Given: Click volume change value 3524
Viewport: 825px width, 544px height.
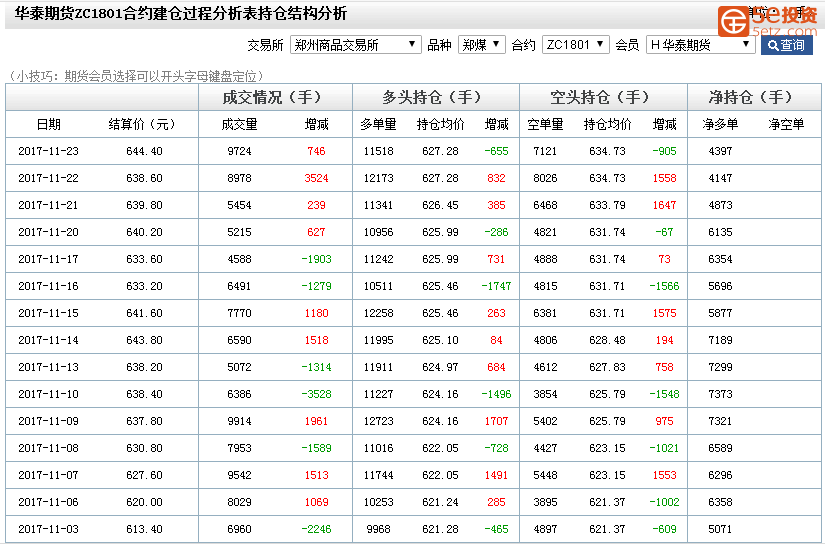Looking at the screenshot, I should tap(316, 178).
